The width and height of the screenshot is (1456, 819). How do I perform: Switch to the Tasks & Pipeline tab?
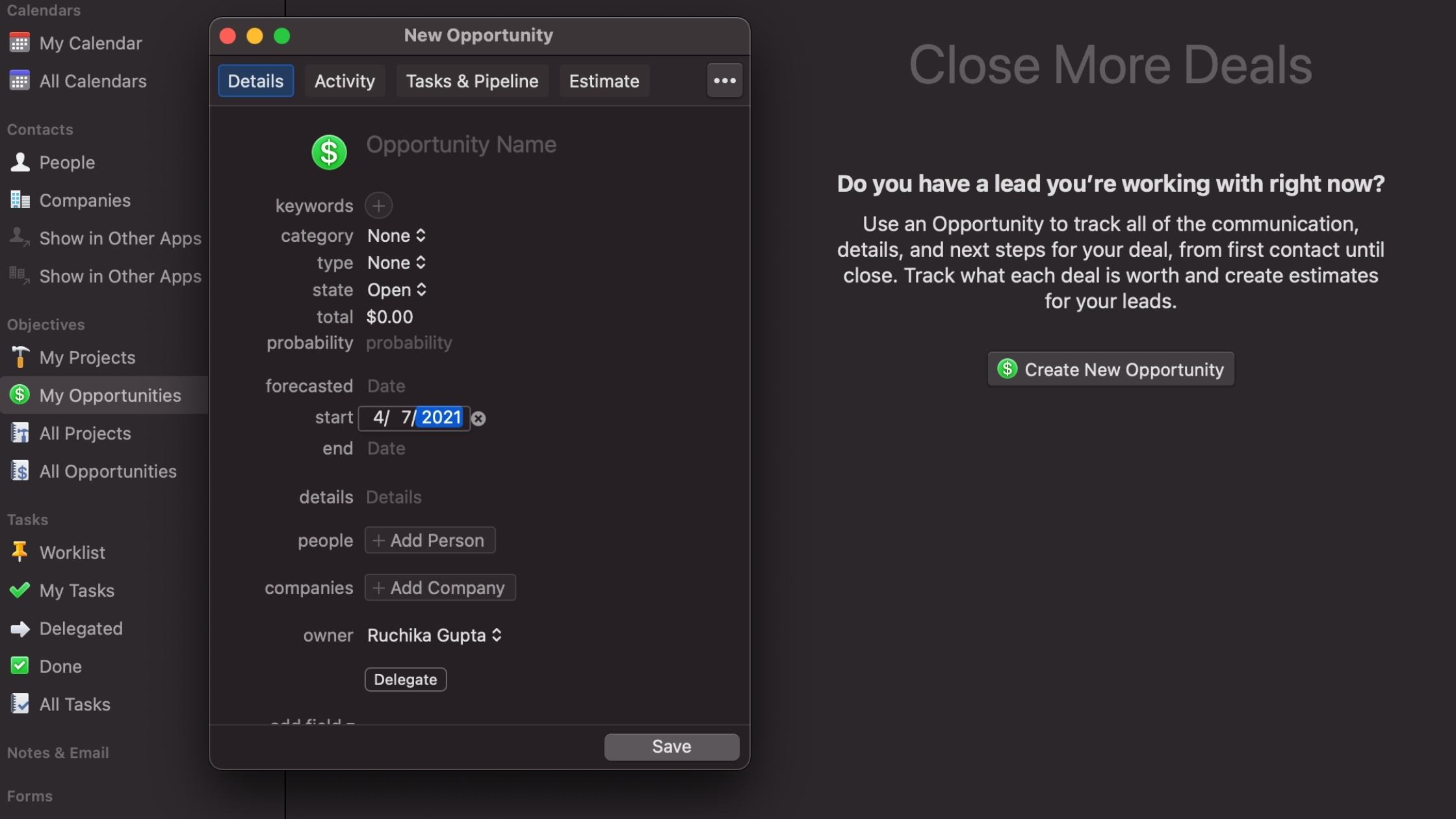(472, 80)
